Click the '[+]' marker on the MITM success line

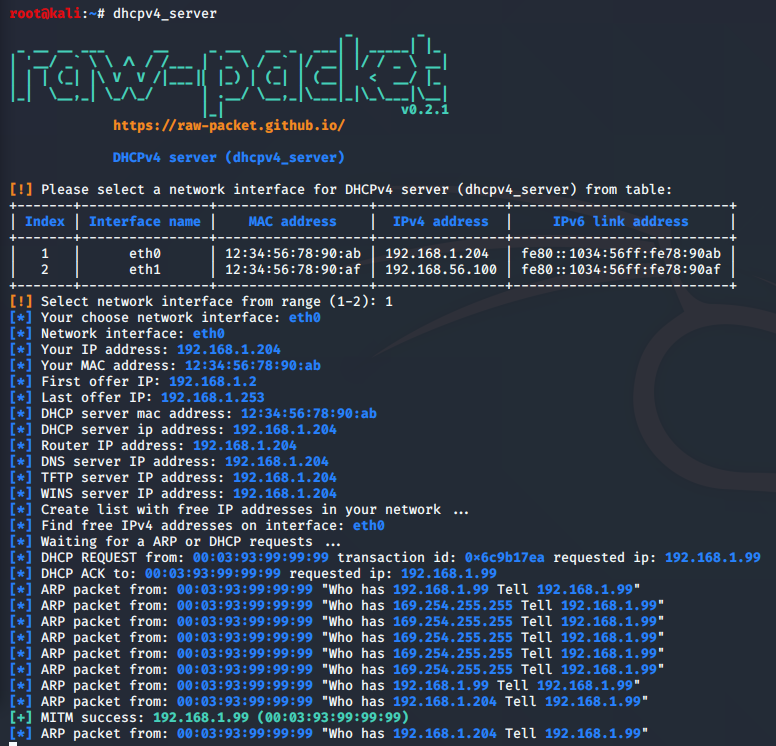pos(21,717)
